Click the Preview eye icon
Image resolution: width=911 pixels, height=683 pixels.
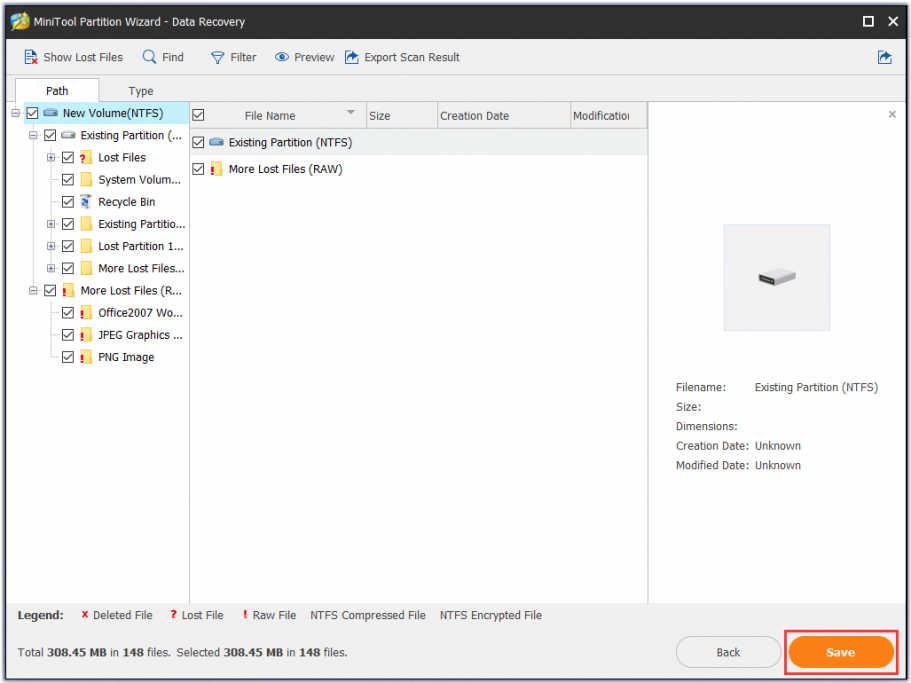point(282,57)
